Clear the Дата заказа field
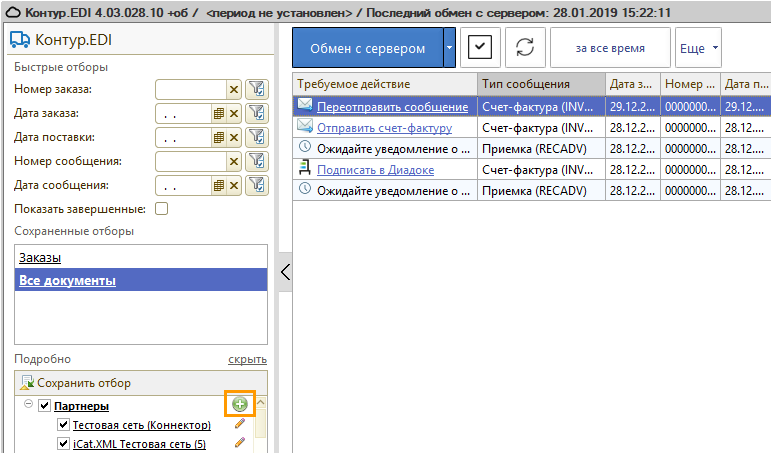 234,114
